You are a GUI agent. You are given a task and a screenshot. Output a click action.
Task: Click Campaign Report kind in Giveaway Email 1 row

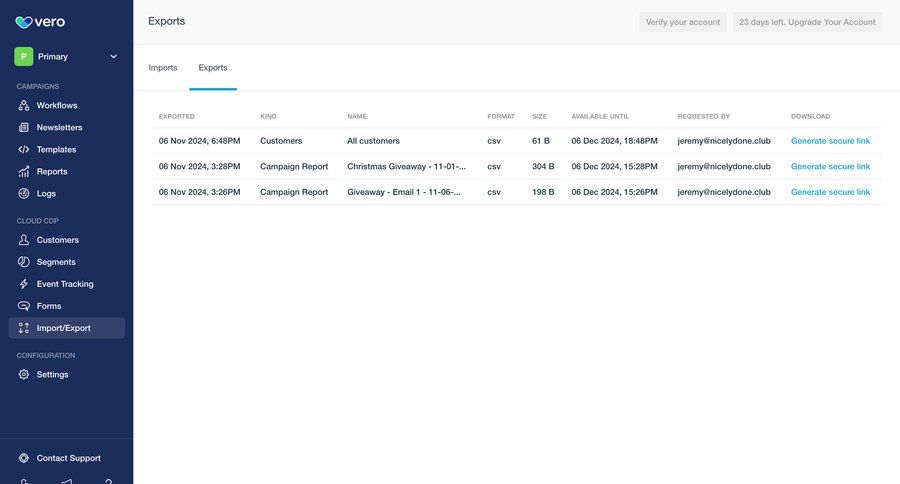coord(294,192)
